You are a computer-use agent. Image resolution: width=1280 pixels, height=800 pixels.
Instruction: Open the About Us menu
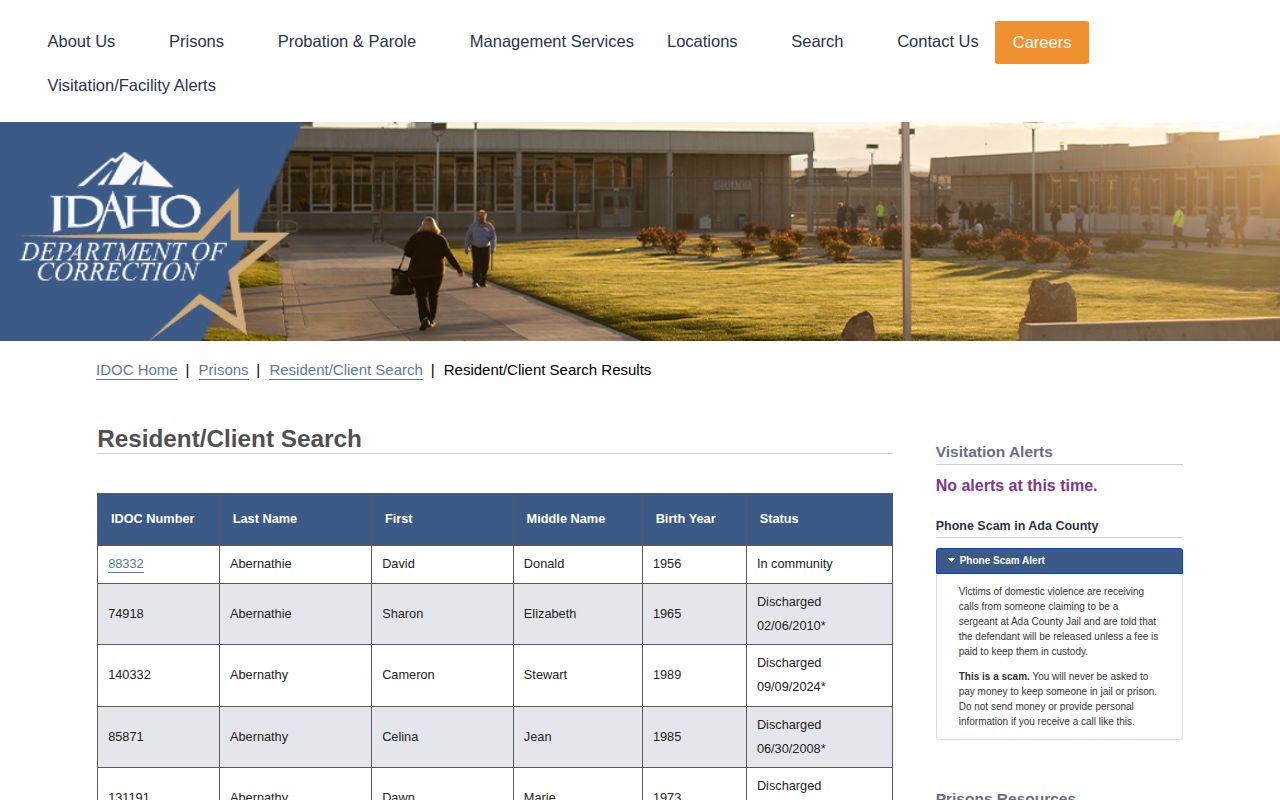[x=81, y=42]
